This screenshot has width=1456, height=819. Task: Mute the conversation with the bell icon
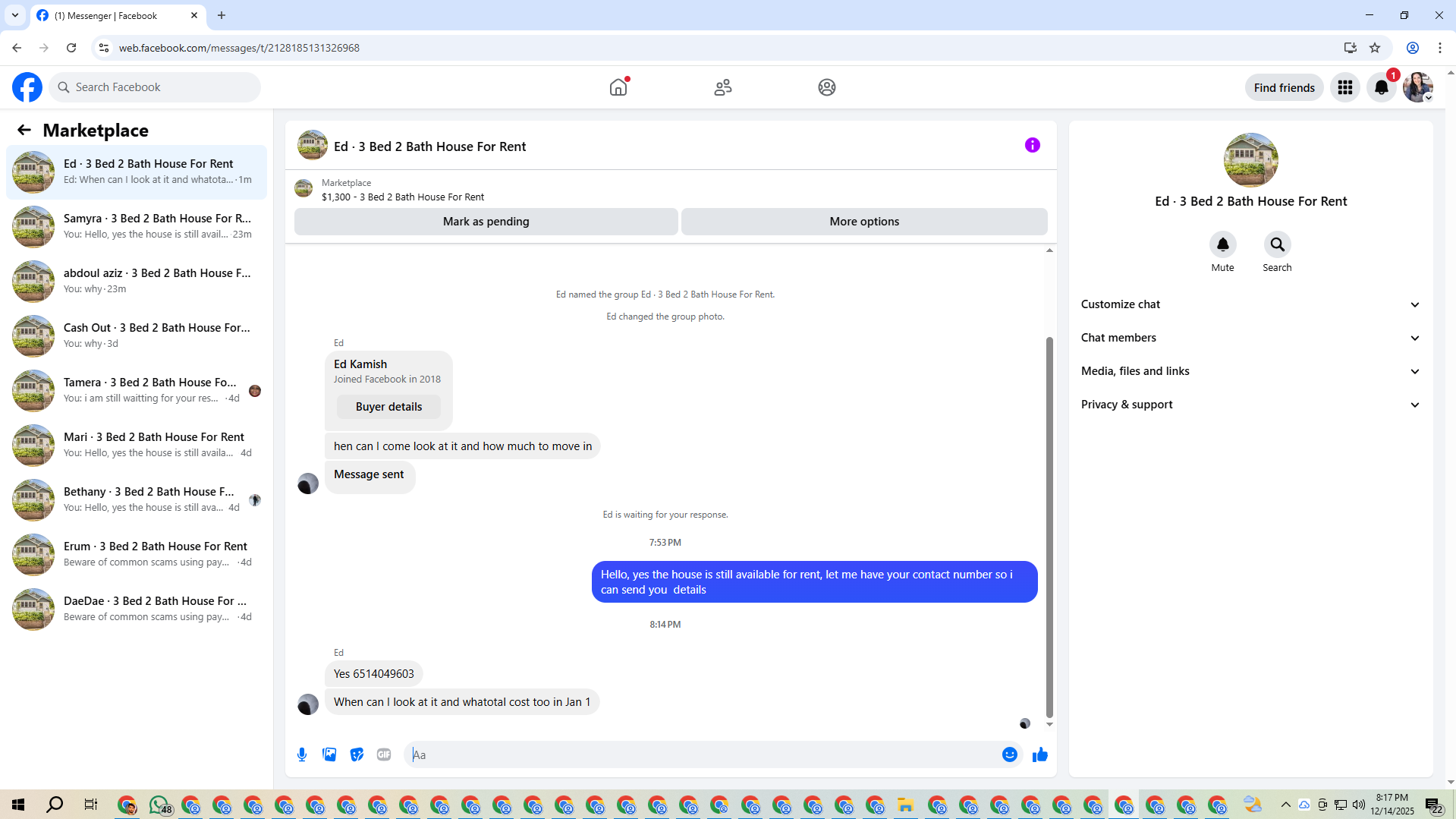[x=1222, y=244]
